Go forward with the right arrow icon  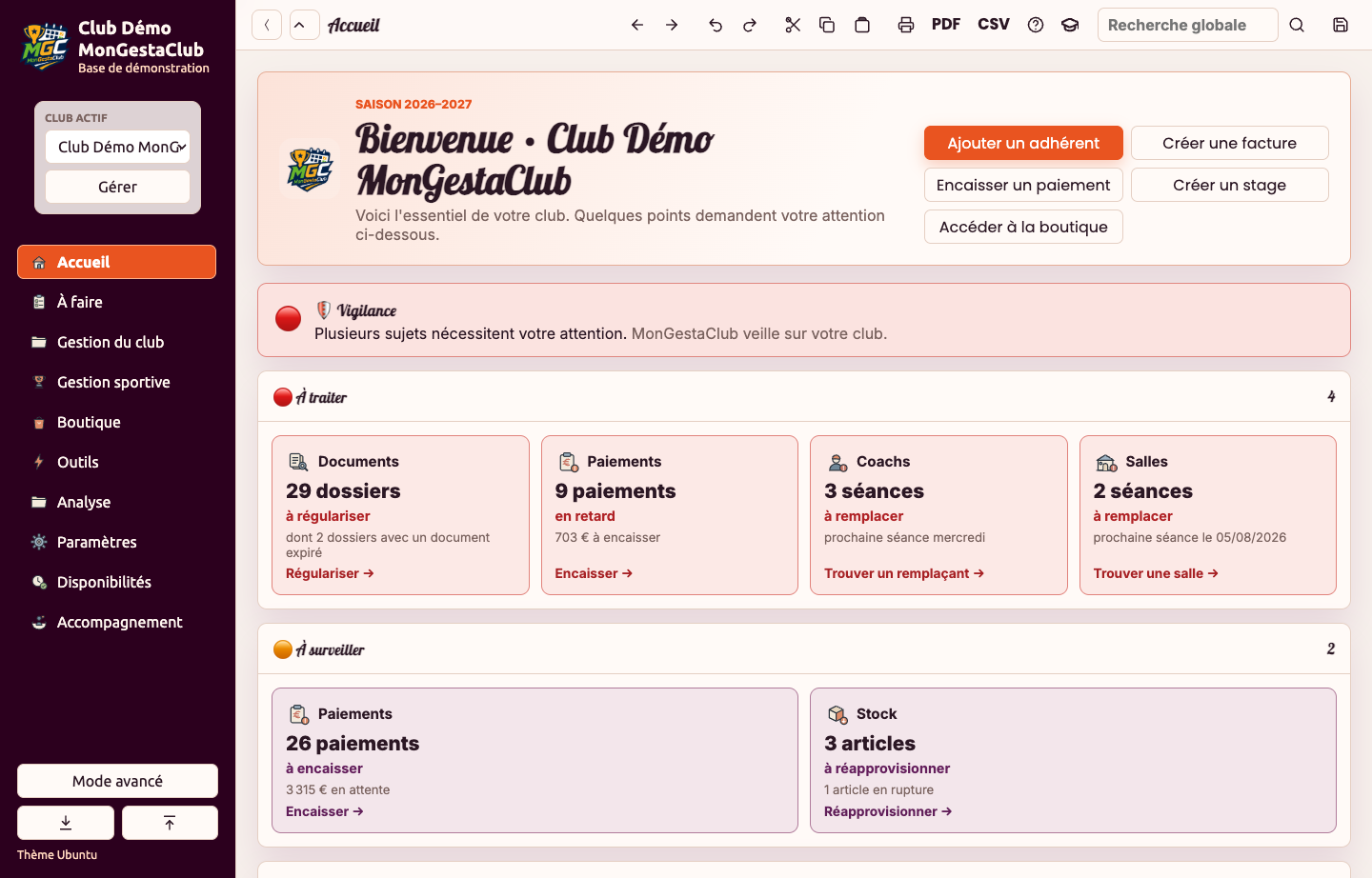point(672,25)
